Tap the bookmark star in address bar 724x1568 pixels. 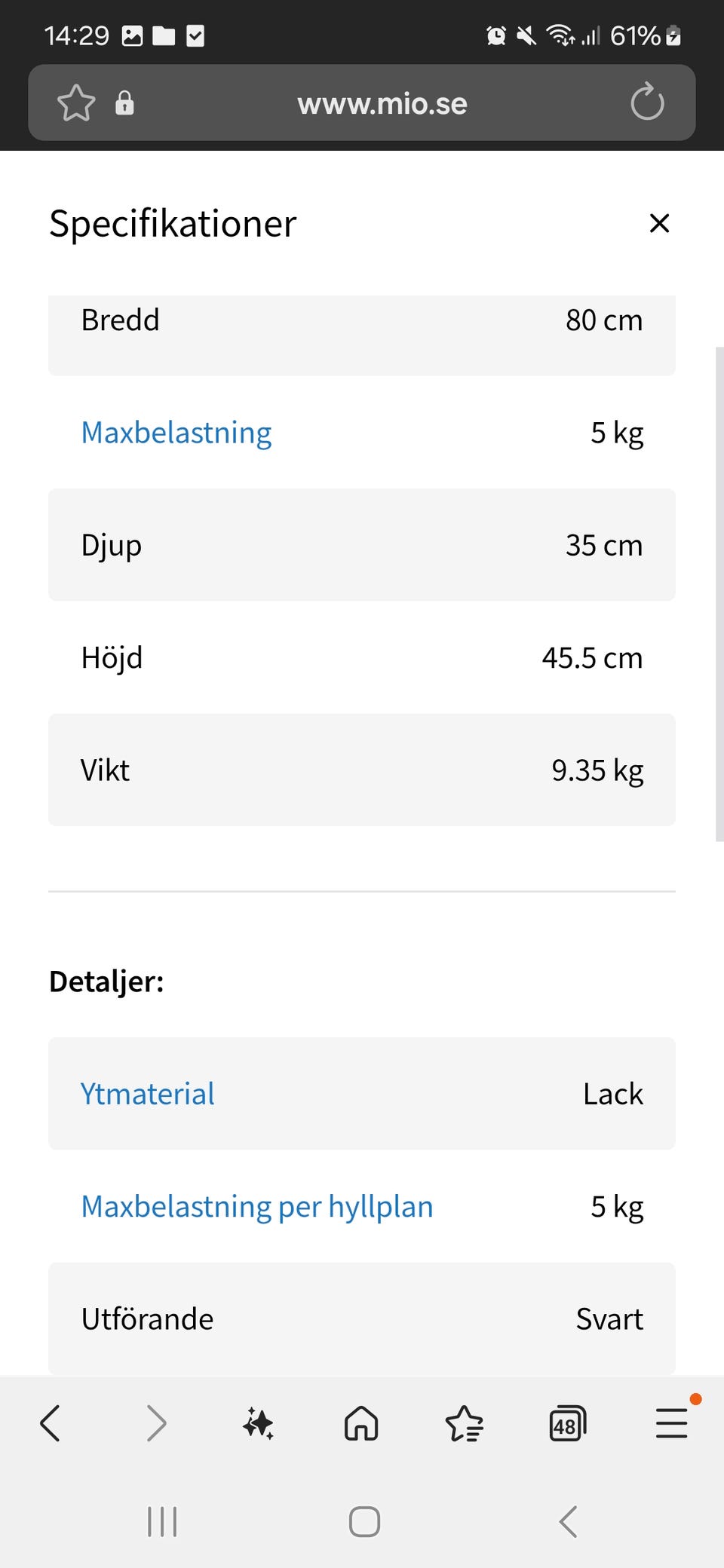click(x=76, y=103)
